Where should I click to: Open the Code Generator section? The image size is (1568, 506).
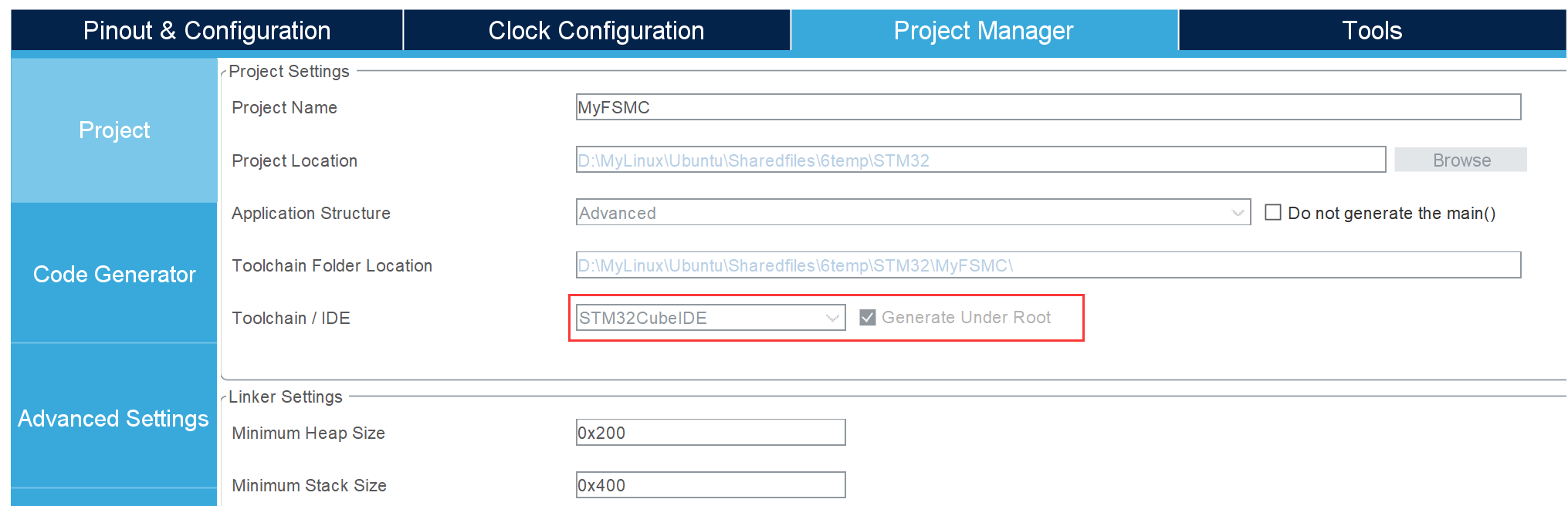(114, 274)
